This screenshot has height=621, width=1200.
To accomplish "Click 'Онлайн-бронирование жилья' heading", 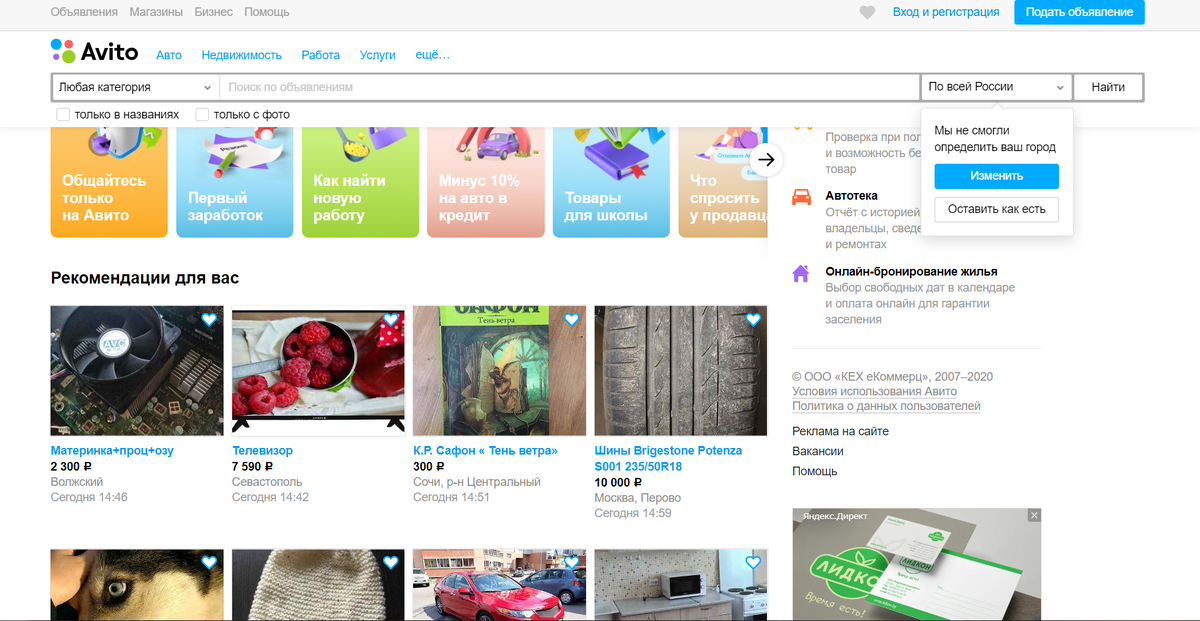I will pyautogui.click(x=911, y=272).
